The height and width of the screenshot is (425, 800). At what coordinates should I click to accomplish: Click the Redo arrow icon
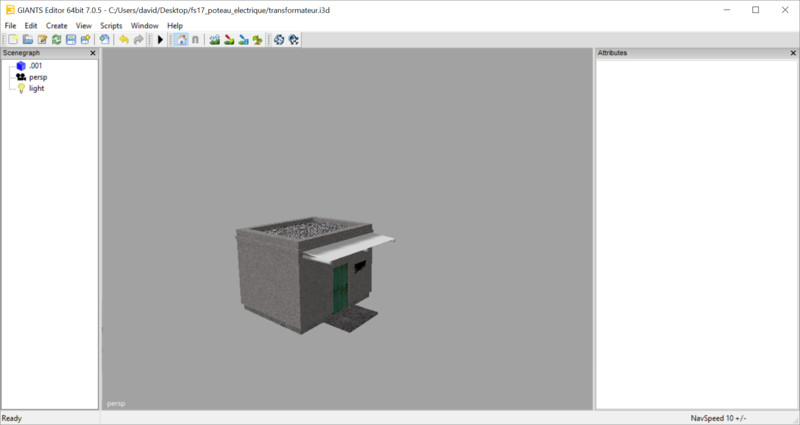pos(138,40)
